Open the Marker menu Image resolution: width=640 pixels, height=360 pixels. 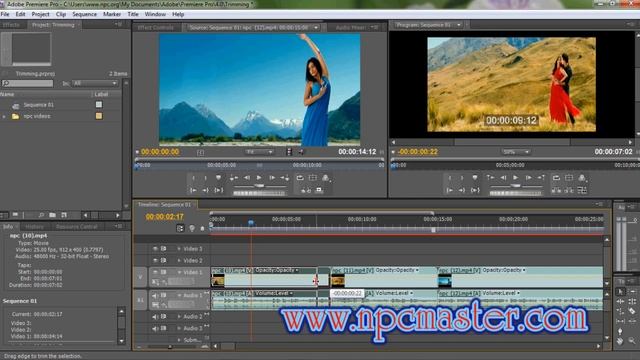112,14
